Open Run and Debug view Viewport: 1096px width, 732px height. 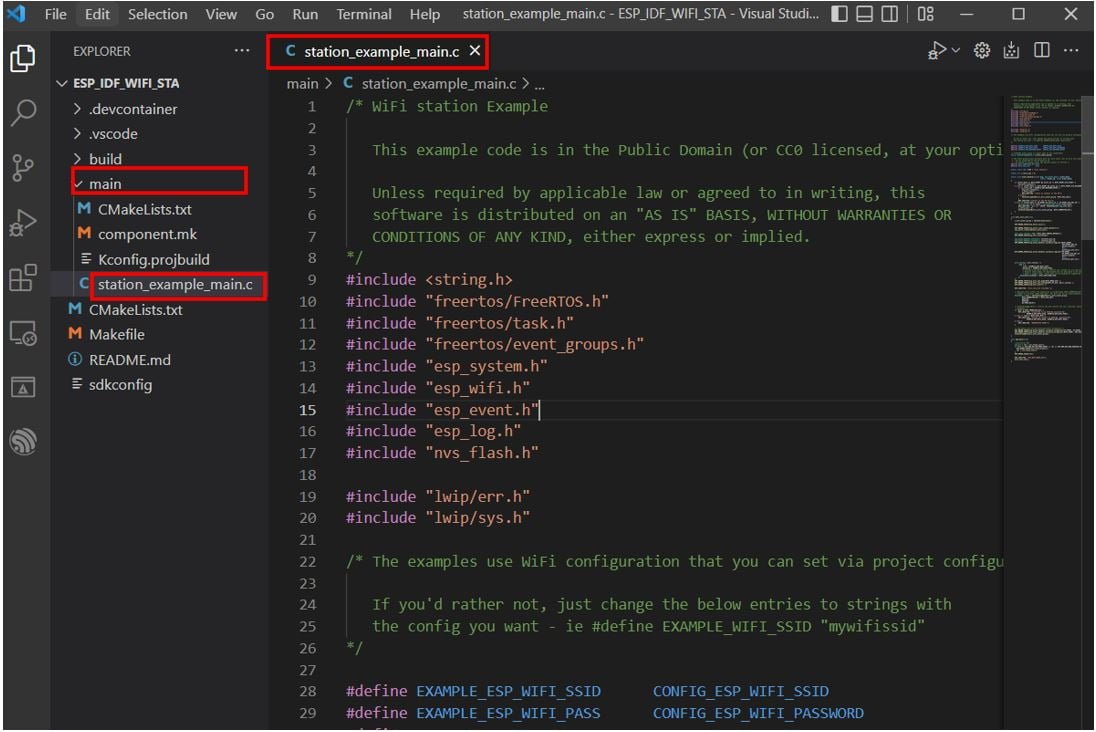[22, 222]
